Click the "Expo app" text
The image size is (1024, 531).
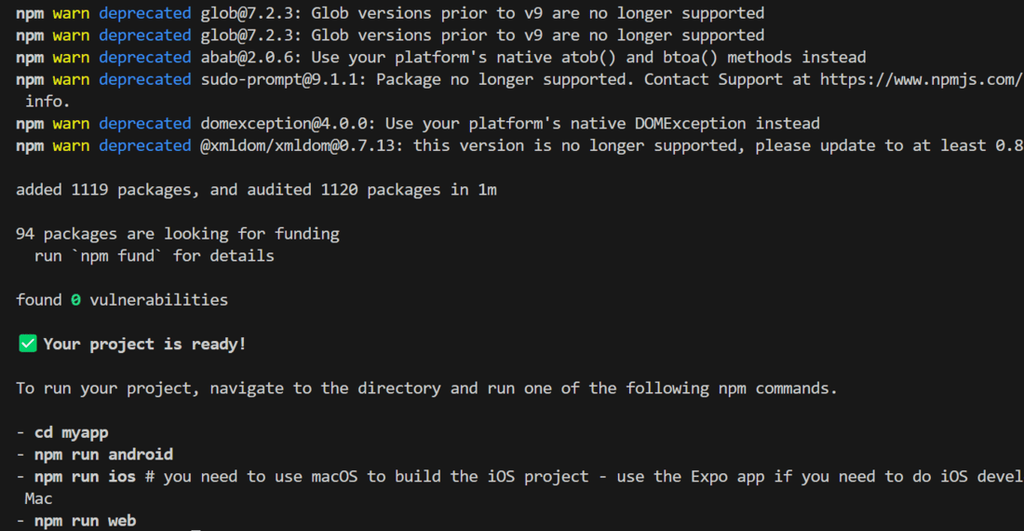[x=711, y=476]
